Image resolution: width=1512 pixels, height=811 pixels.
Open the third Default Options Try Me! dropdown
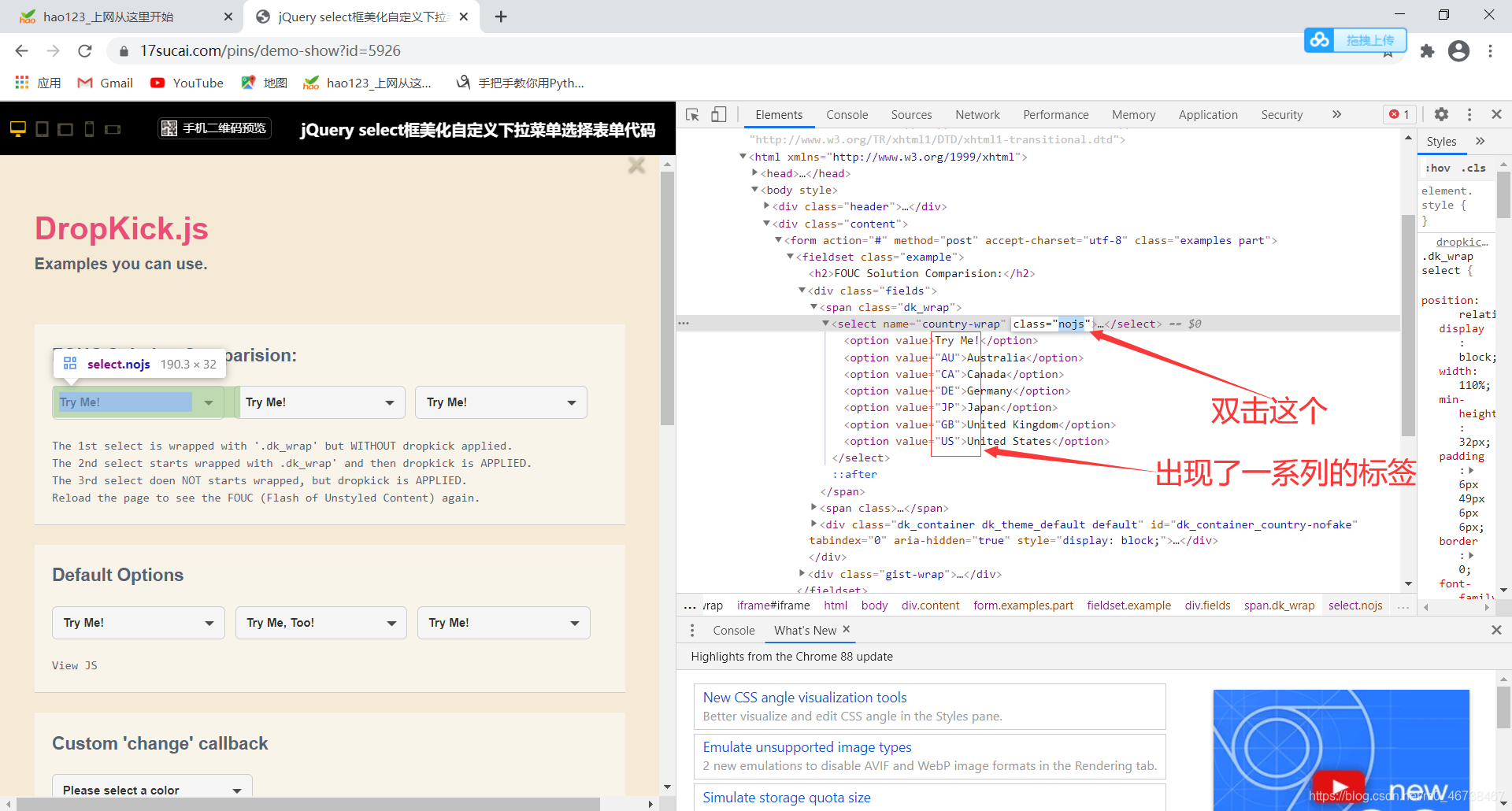click(504, 623)
